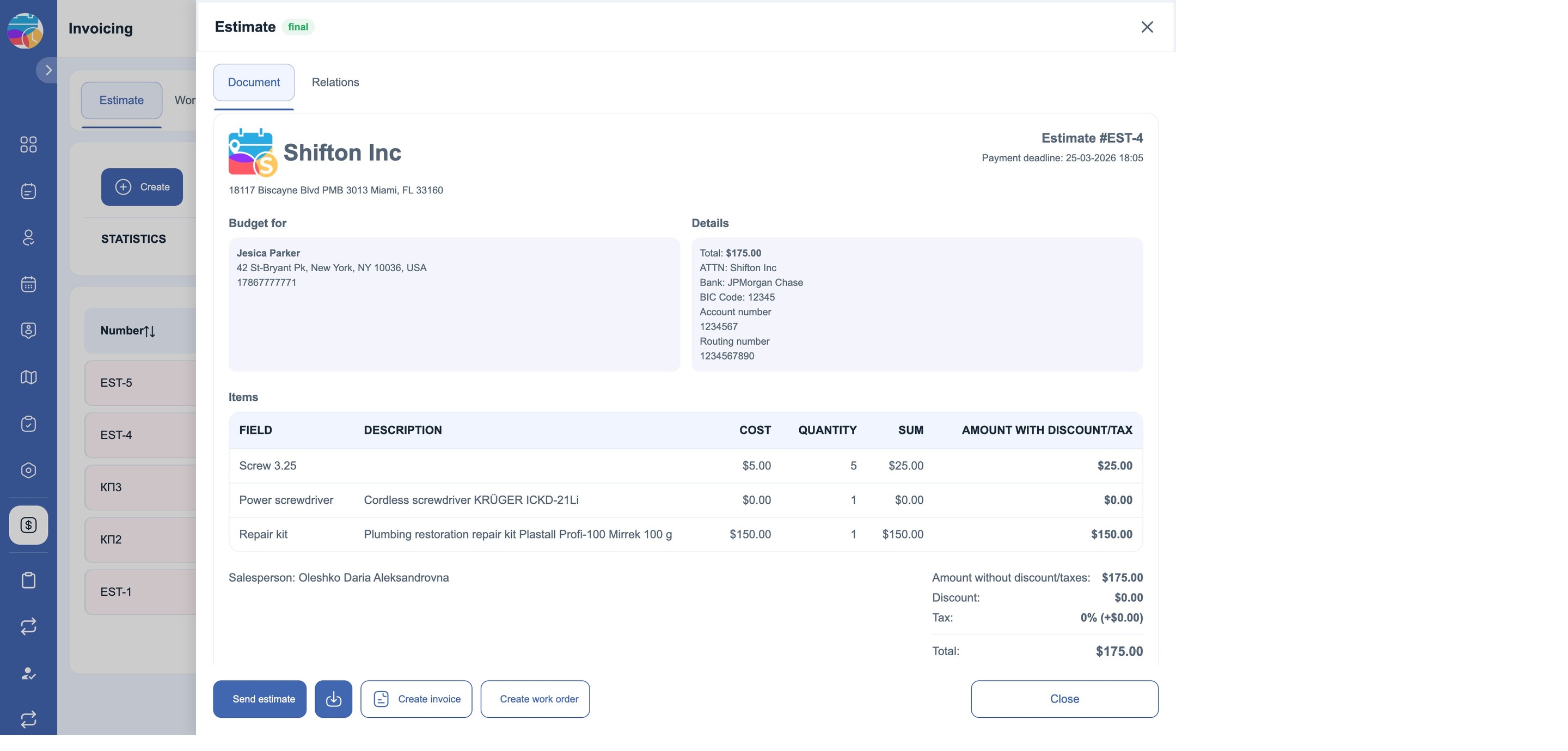Click the Shifton app logo in sidebar
Image resolution: width=1568 pixels, height=751 pixels.
(x=25, y=30)
